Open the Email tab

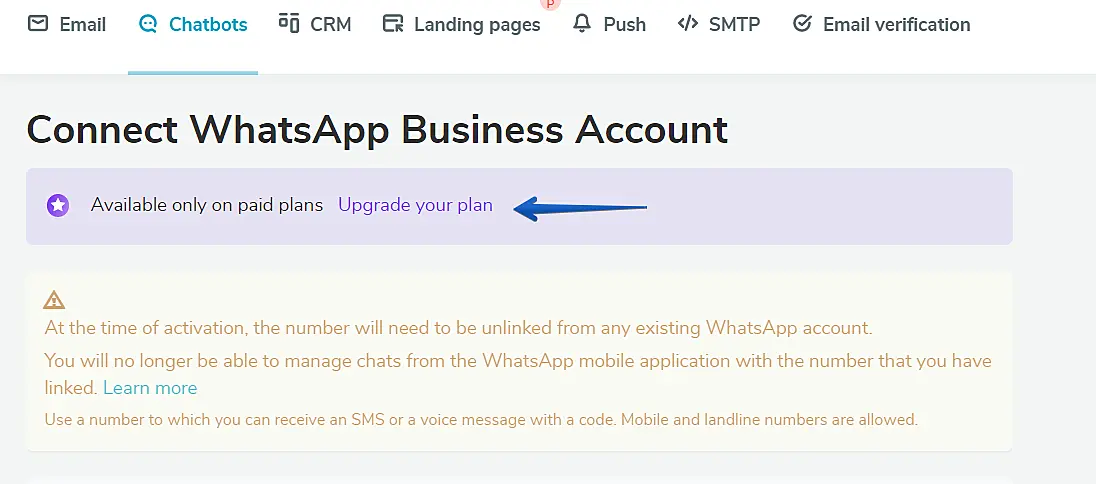click(x=83, y=24)
